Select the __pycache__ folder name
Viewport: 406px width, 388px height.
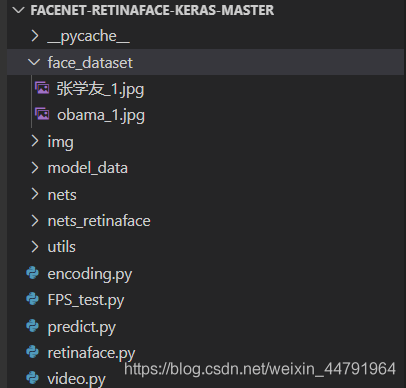[89, 37]
